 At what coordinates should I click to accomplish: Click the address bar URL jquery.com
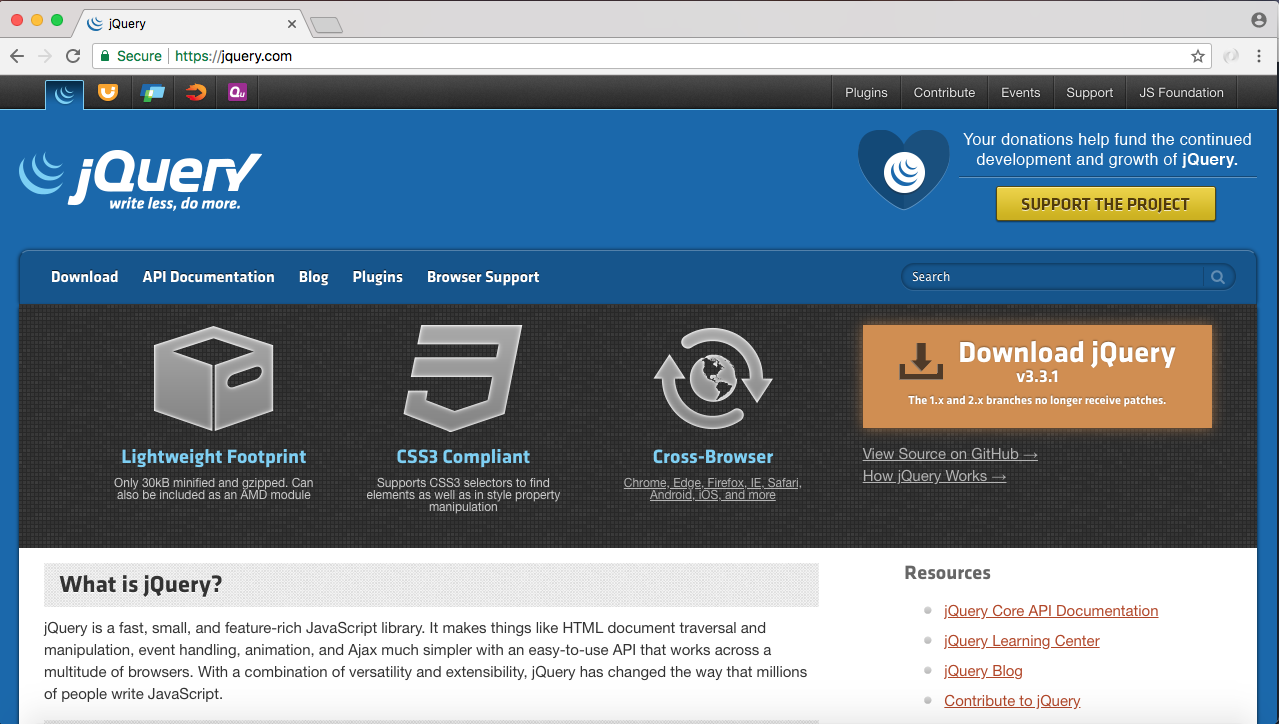click(x=233, y=56)
